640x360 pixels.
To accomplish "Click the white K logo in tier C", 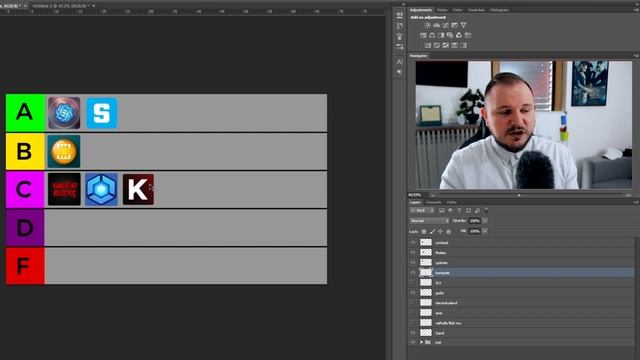I will 138,189.
